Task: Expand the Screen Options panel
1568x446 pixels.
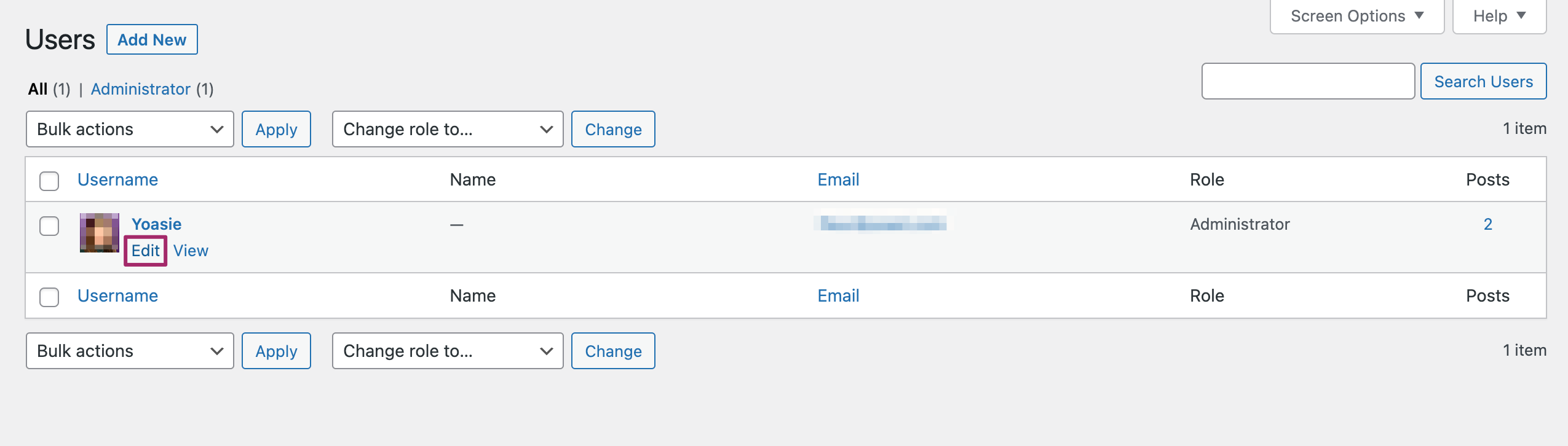Action: [x=1356, y=16]
